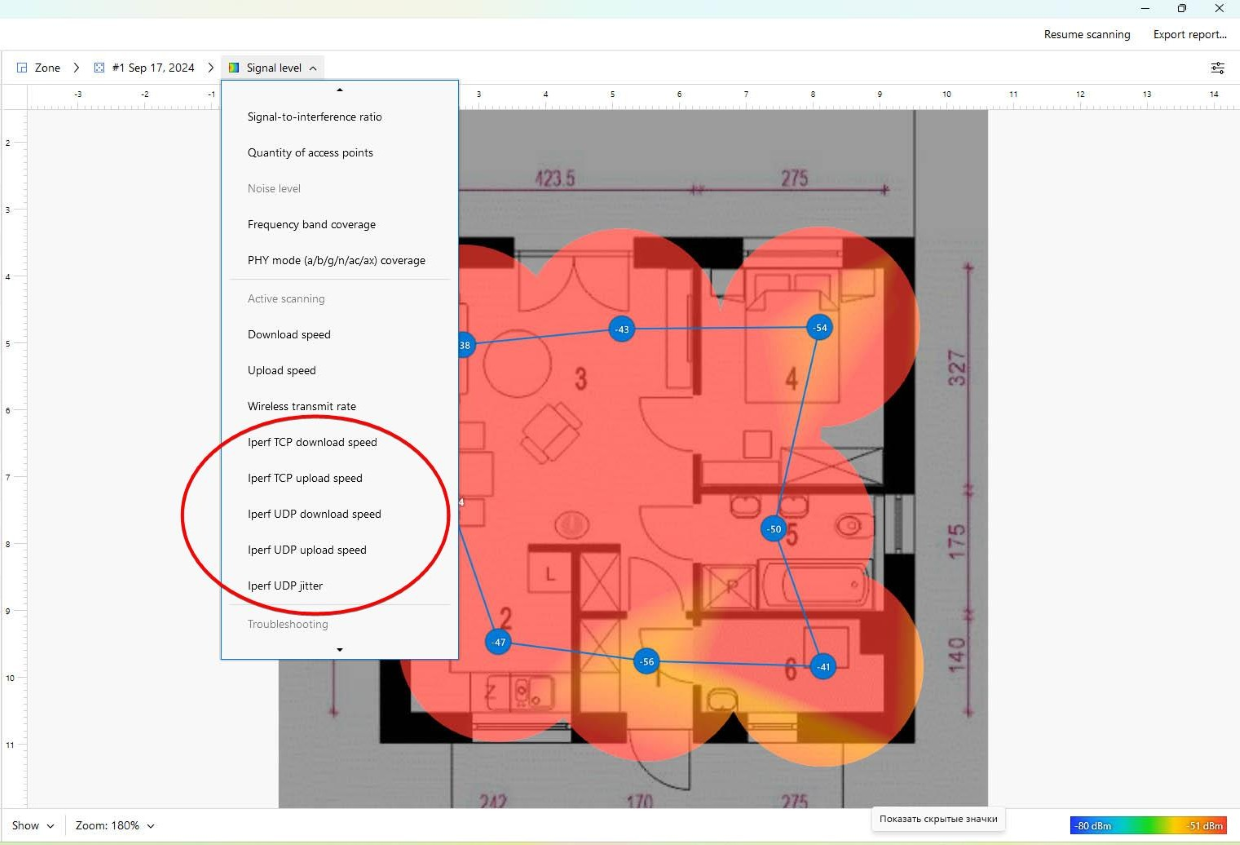The image size is (1240, 845).
Task: Select the -47 measurement point
Action: (498, 642)
